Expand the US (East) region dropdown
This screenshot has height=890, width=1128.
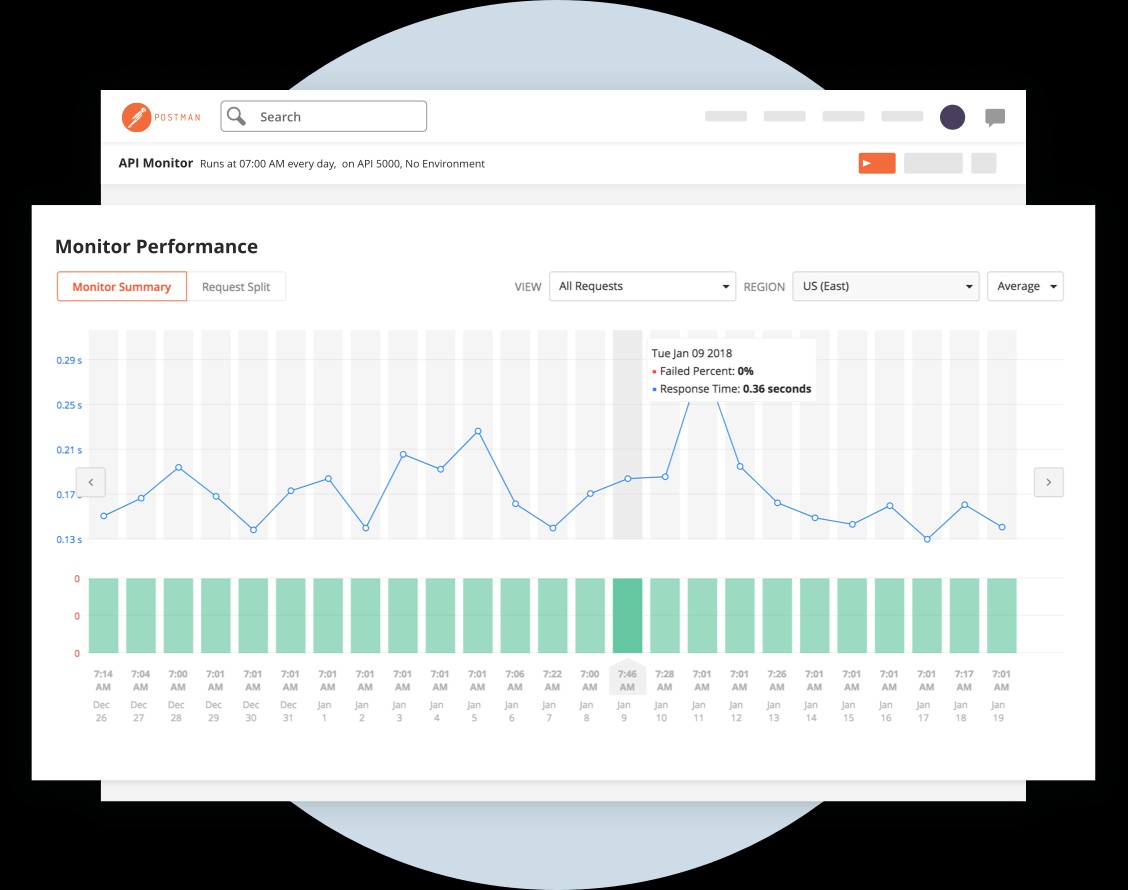[885, 286]
